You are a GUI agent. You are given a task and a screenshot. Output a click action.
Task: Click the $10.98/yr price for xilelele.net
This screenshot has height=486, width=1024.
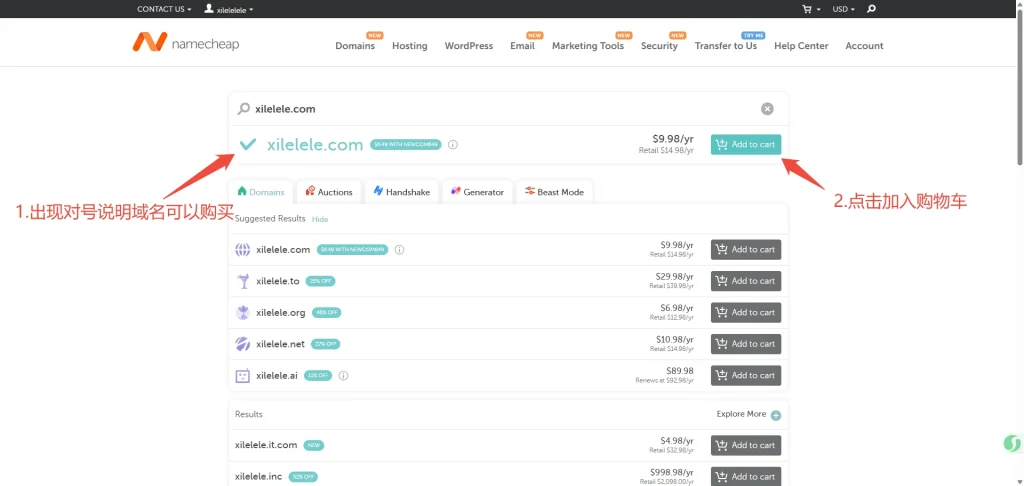pyautogui.click(x=675, y=339)
